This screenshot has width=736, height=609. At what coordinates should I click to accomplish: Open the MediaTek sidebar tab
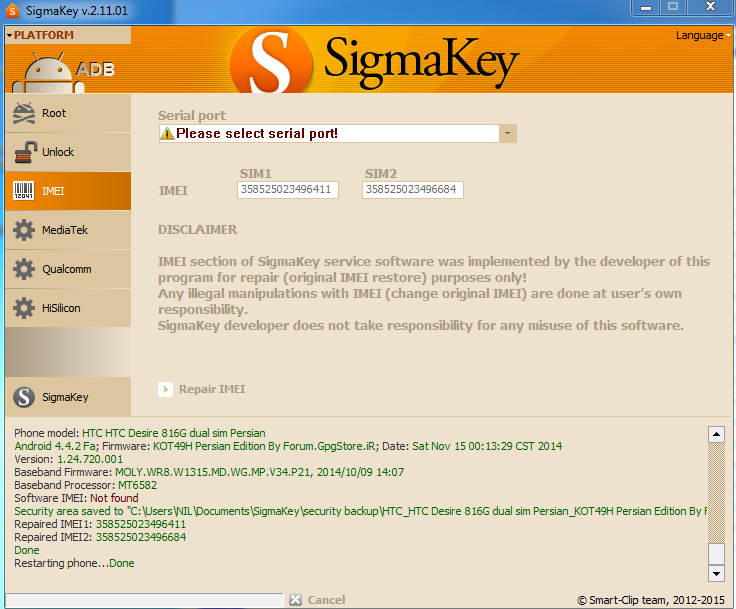coord(68,230)
